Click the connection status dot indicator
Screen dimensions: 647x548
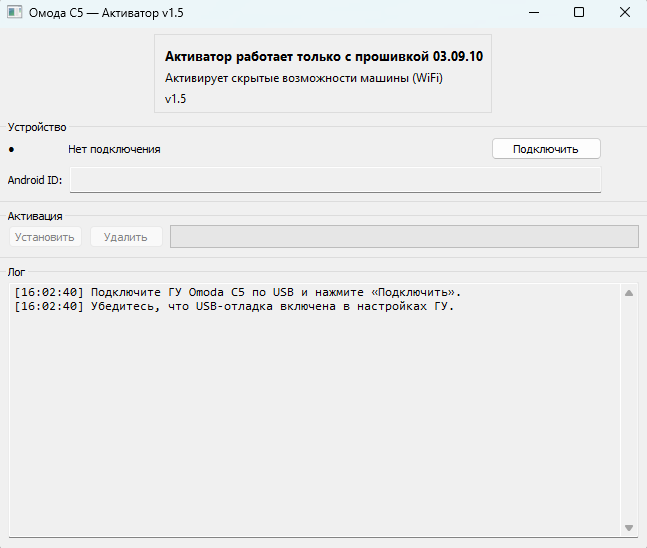[11, 150]
